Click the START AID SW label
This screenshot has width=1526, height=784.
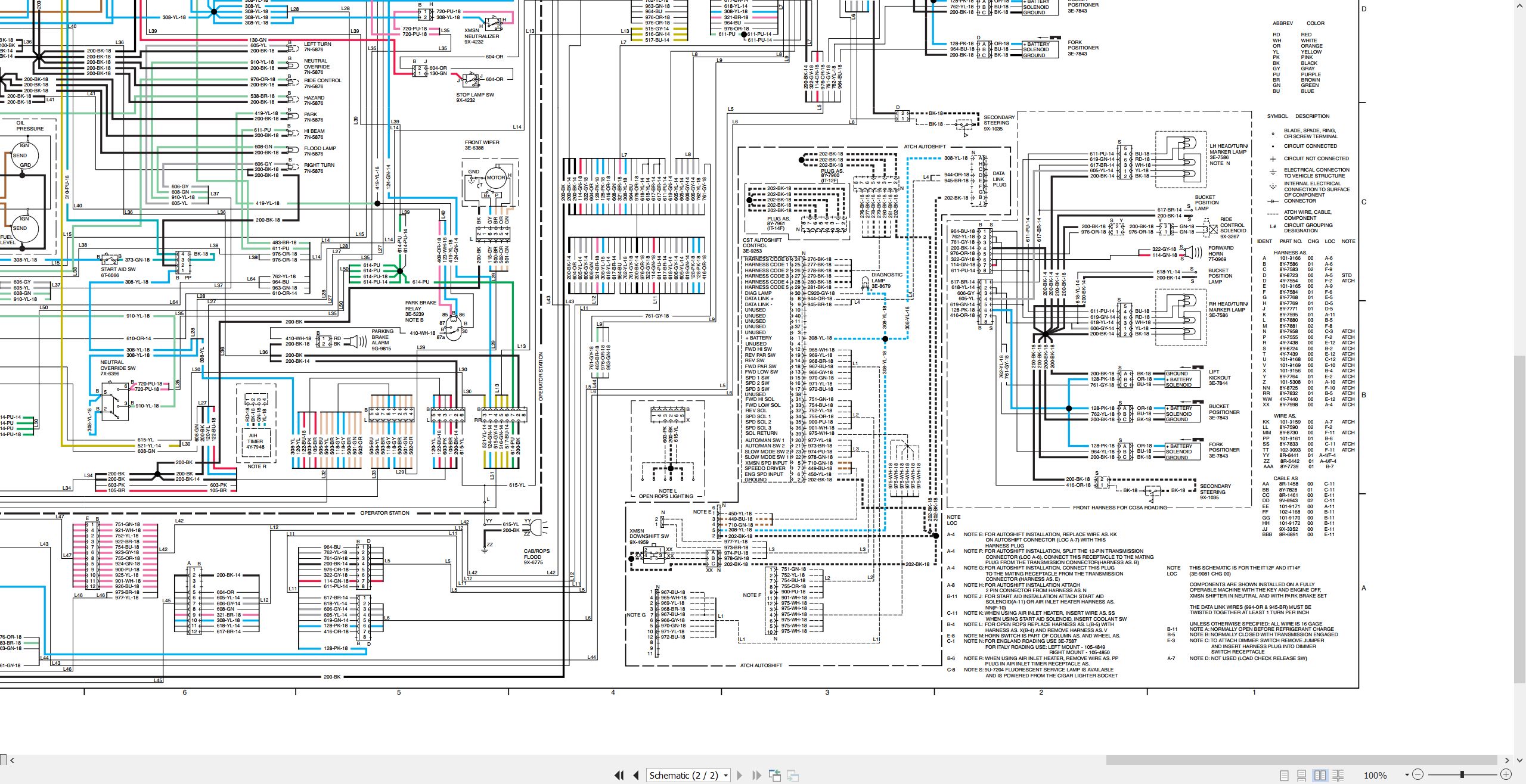[118, 269]
